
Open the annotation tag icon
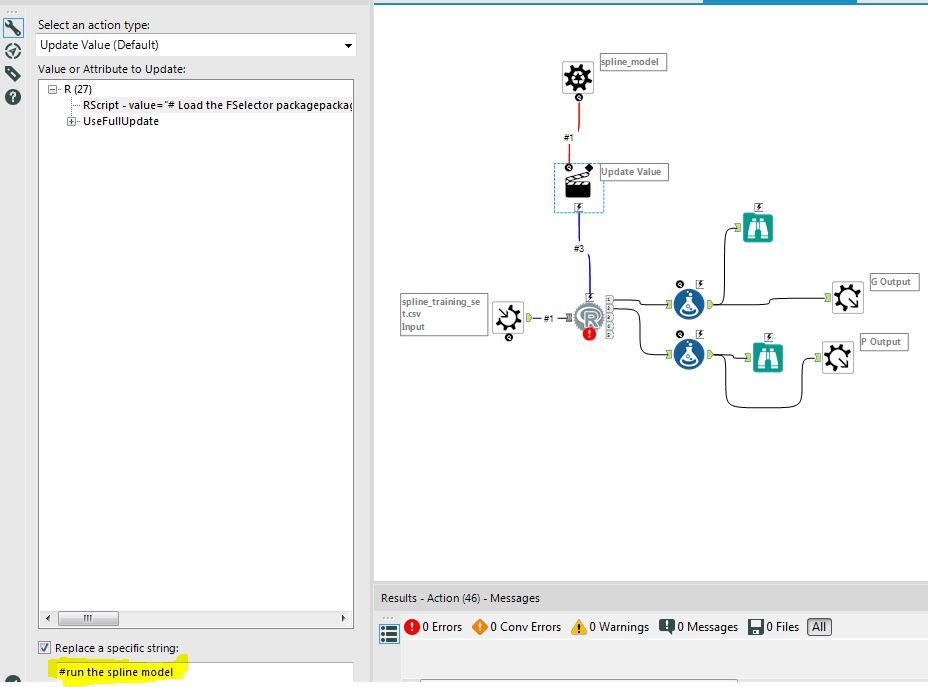click(x=12, y=74)
